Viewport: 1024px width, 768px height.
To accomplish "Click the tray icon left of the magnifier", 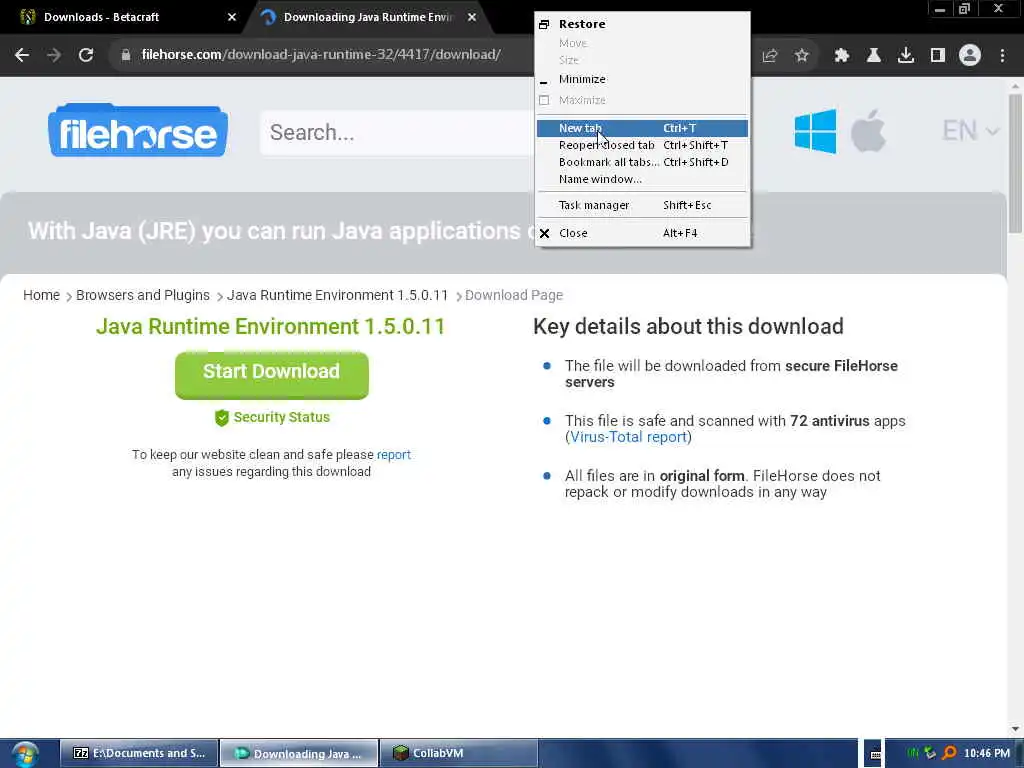I will [930, 753].
